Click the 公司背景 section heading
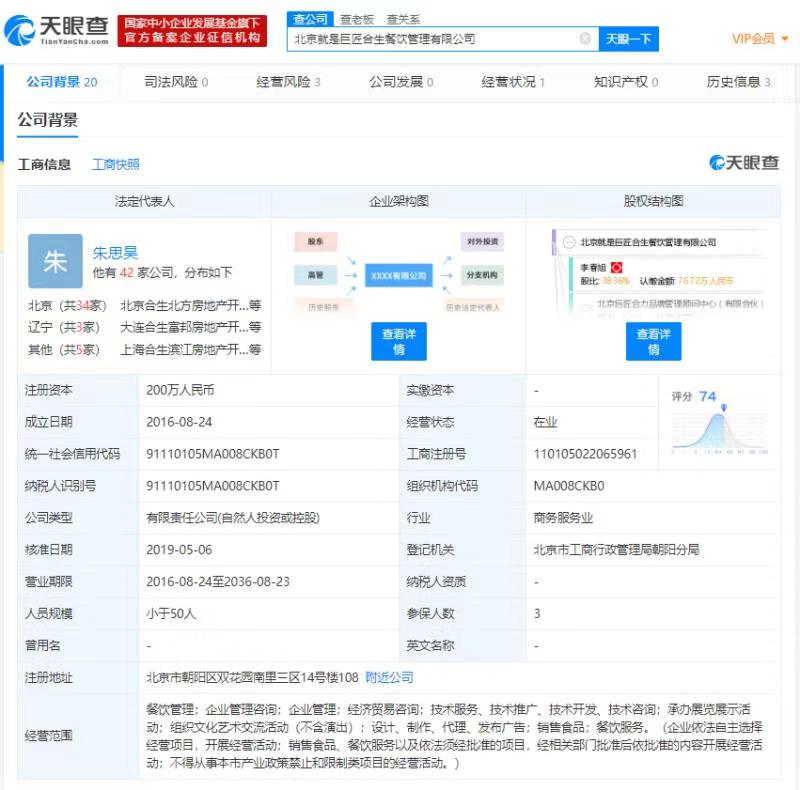Screen dimensions: 800x790 tap(47, 120)
